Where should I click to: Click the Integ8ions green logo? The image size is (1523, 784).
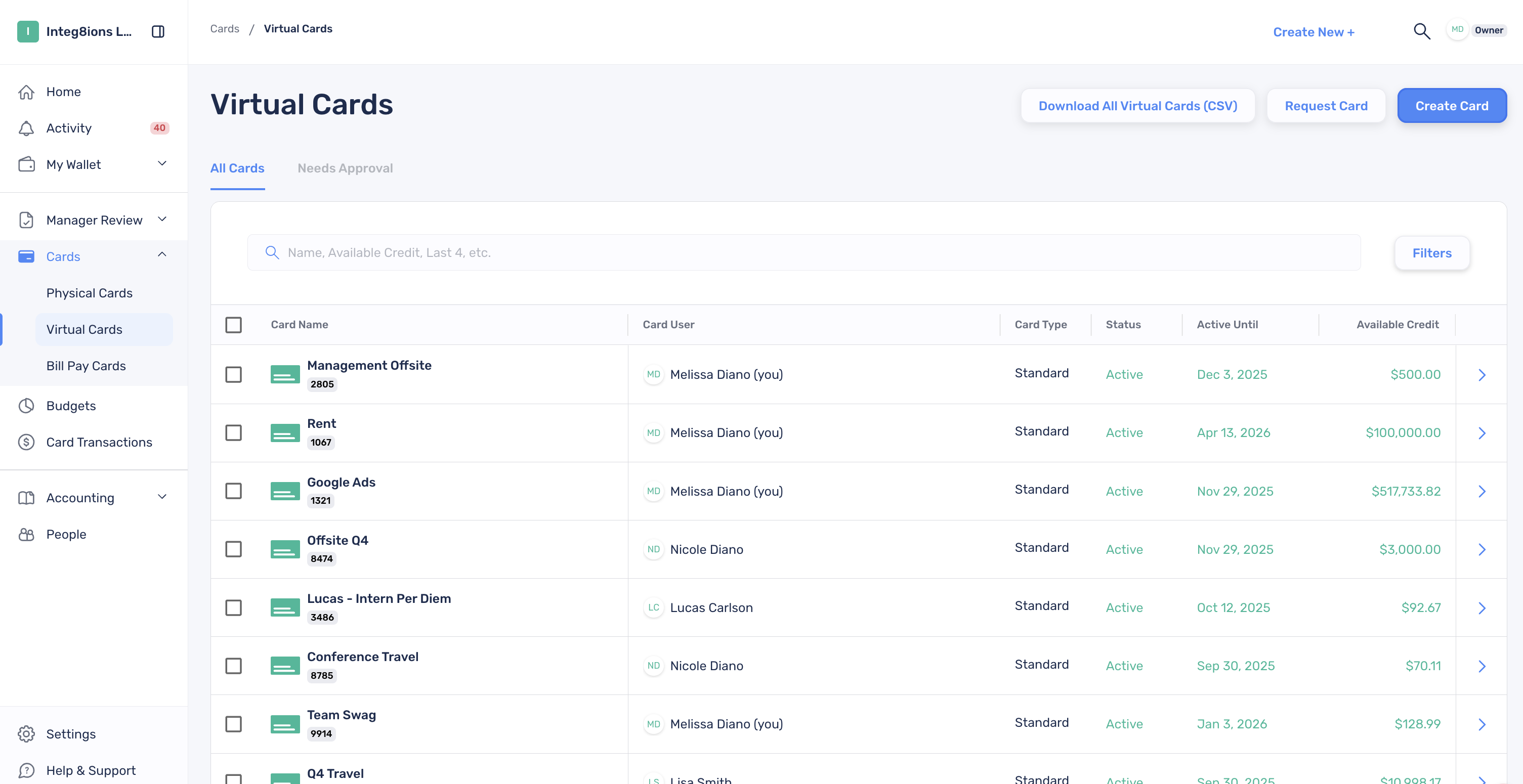pos(28,31)
